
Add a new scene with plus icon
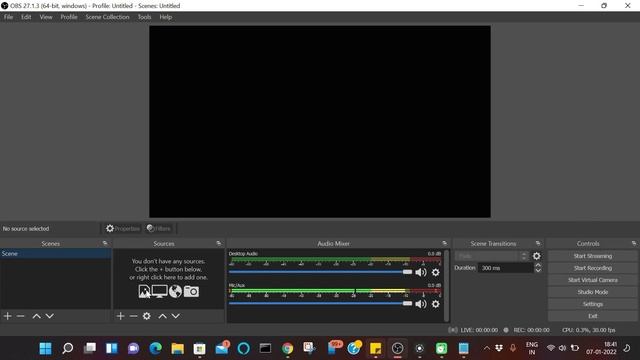[x=7, y=316]
